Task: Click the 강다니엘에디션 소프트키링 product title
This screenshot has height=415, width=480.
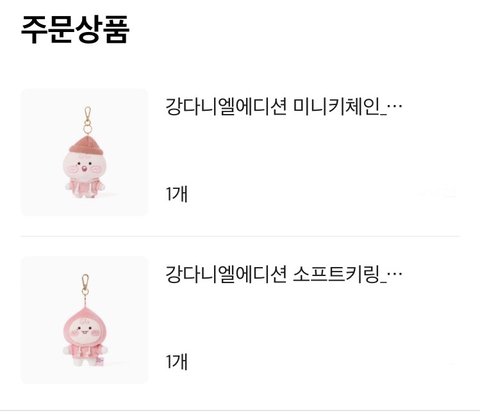Action: coord(284,275)
